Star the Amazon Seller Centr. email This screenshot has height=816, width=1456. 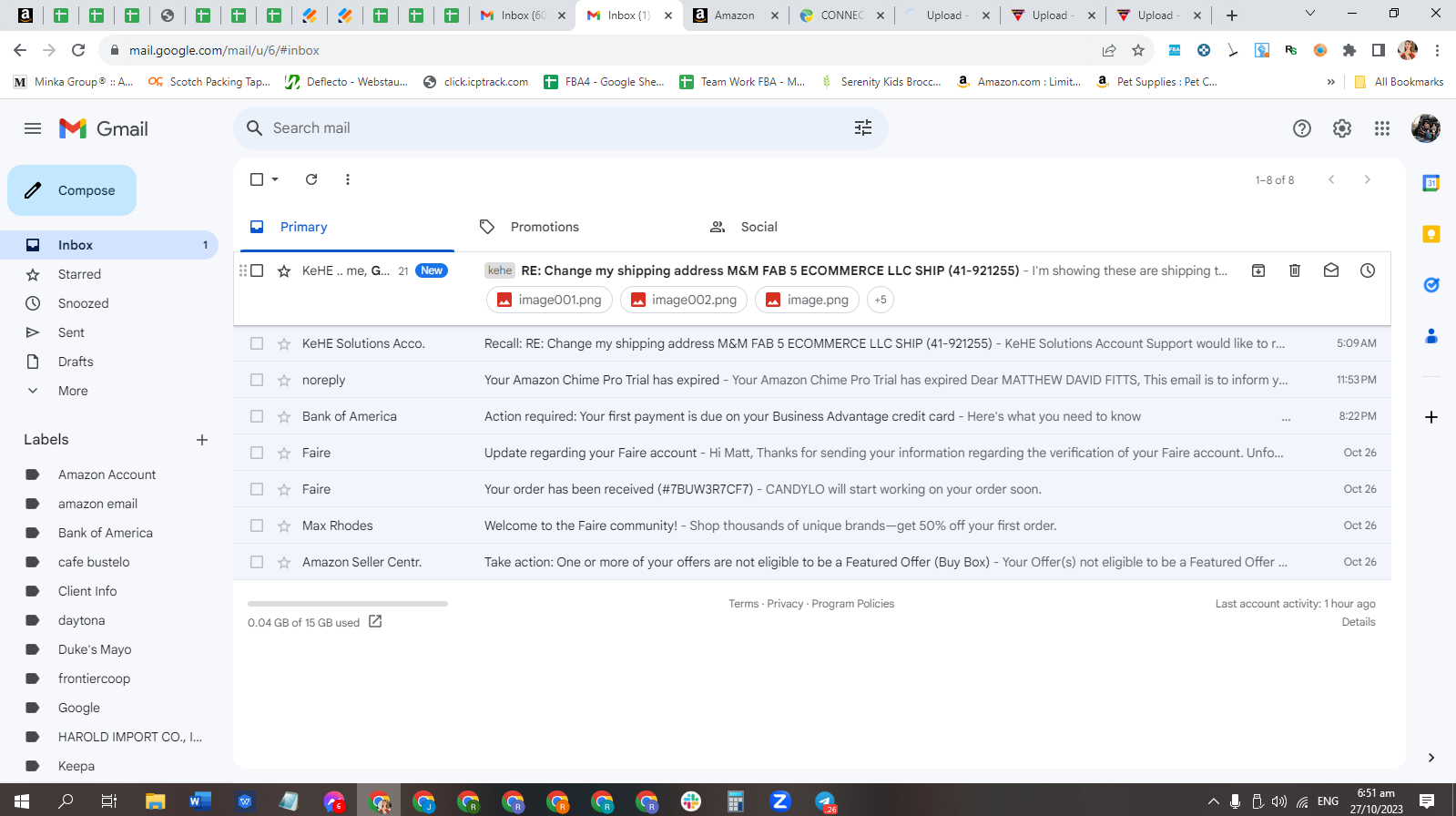point(284,562)
